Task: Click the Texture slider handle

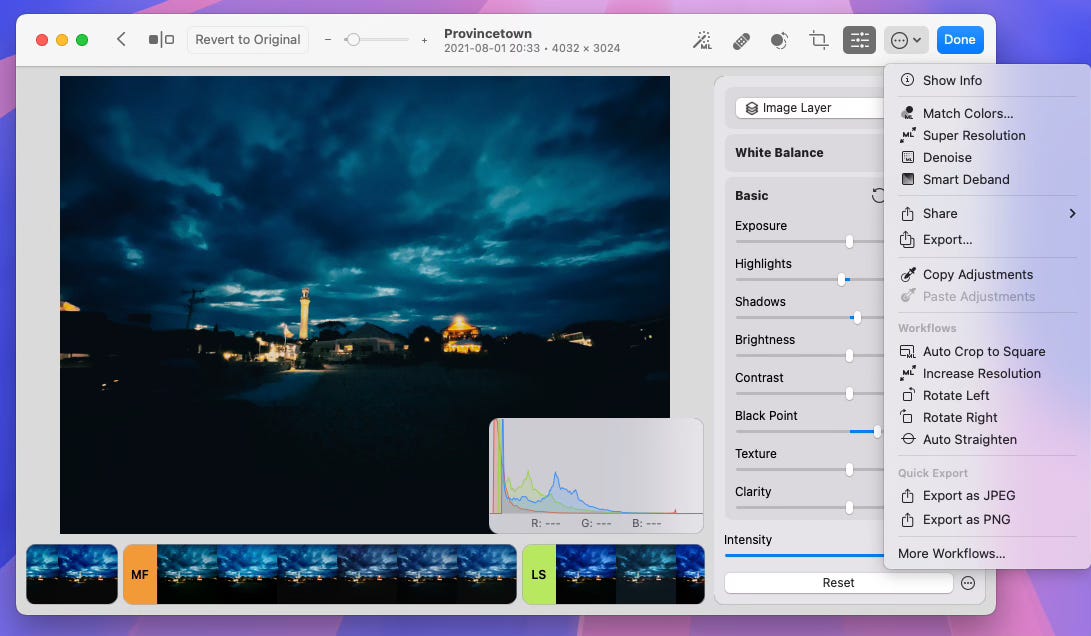Action: 850,470
